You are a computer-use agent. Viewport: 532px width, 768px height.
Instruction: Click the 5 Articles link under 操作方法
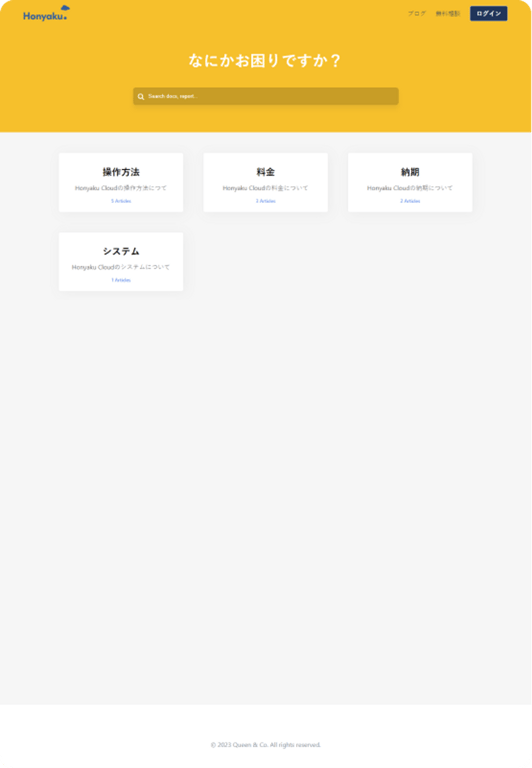(x=121, y=201)
